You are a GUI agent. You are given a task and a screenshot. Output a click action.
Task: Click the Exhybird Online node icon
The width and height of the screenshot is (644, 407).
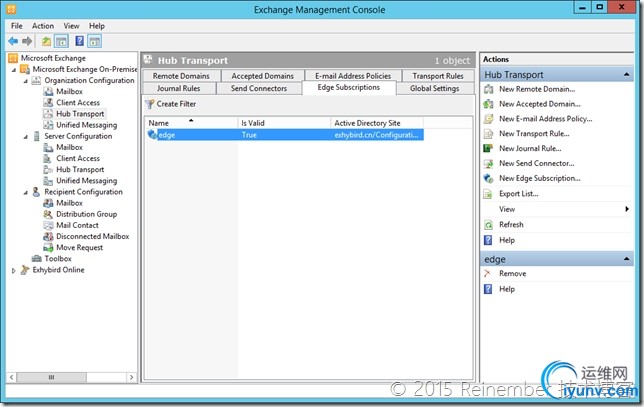(x=25, y=270)
